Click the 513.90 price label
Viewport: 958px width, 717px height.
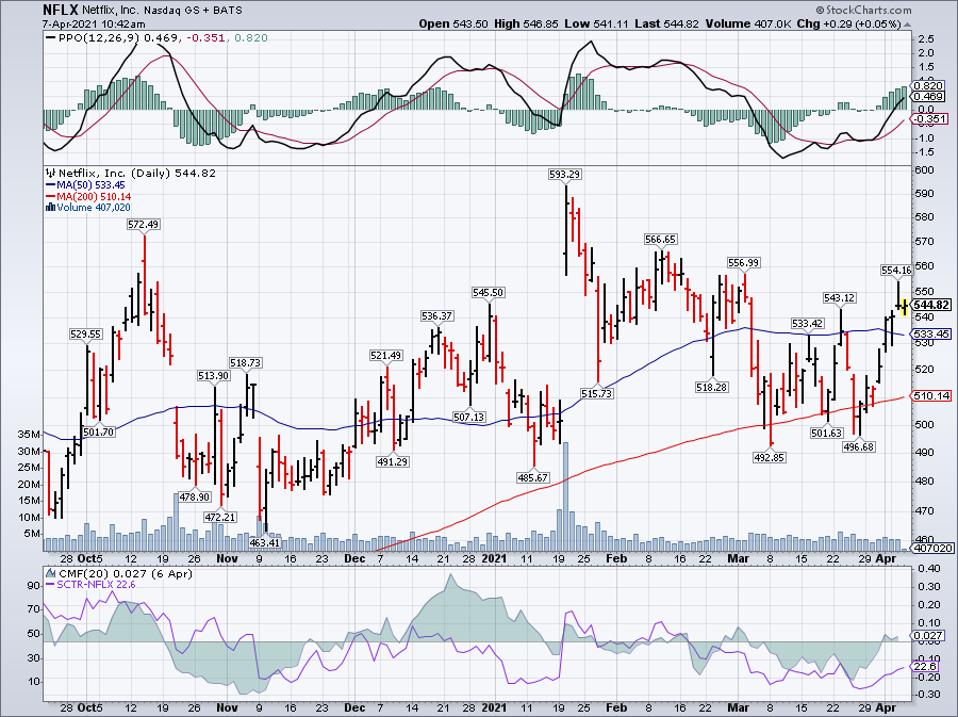[x=213, y=376]
